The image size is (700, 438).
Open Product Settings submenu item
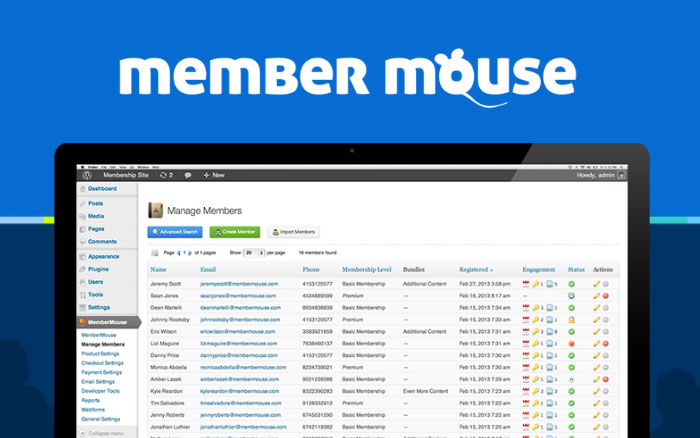[x=100, y=354]
